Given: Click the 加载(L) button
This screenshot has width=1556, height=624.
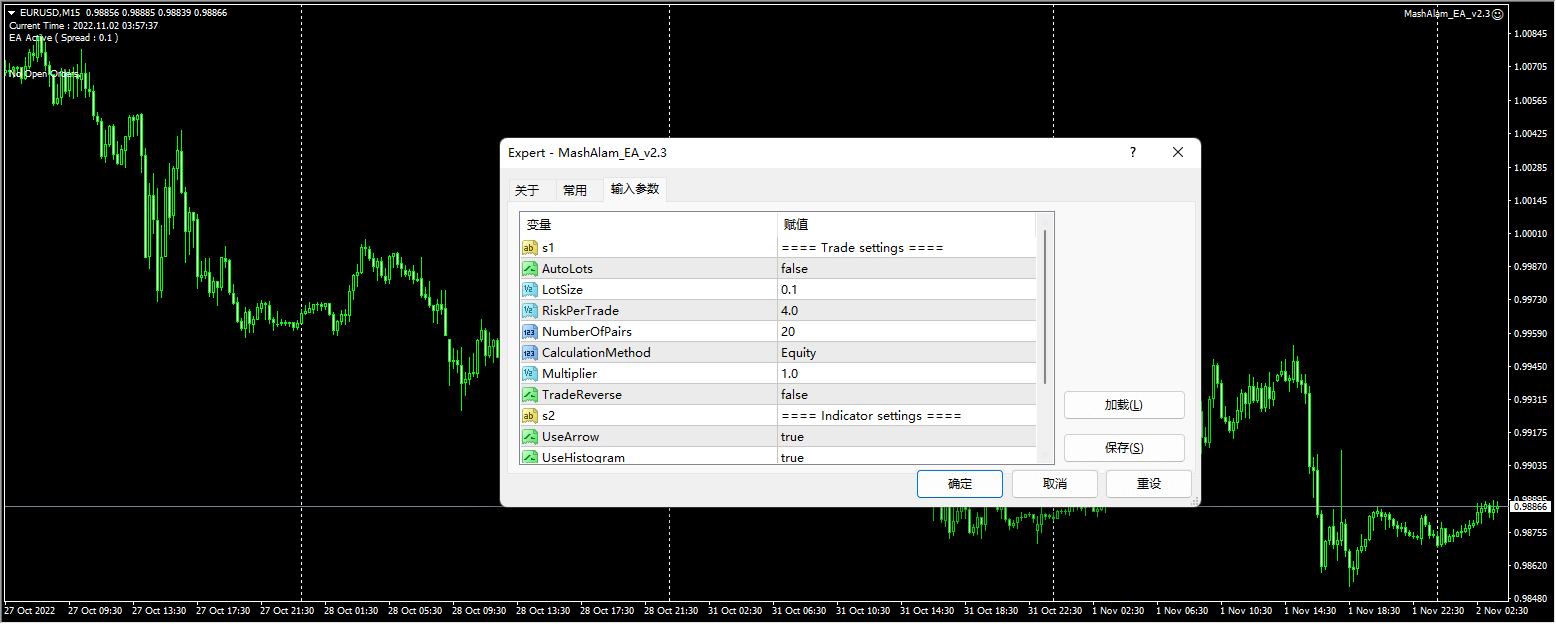Looking at the screenshot, I should pyautogui.click(x=1124, y=405).
